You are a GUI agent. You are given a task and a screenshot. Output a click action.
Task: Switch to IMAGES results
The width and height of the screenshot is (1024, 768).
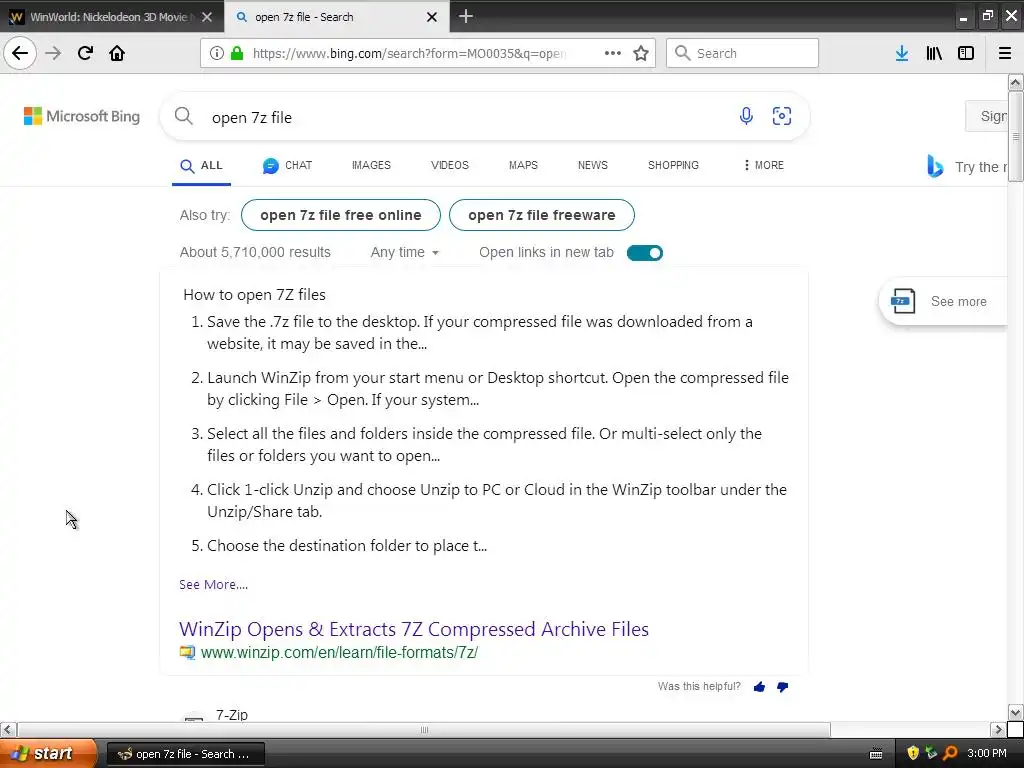coord(371,165)
